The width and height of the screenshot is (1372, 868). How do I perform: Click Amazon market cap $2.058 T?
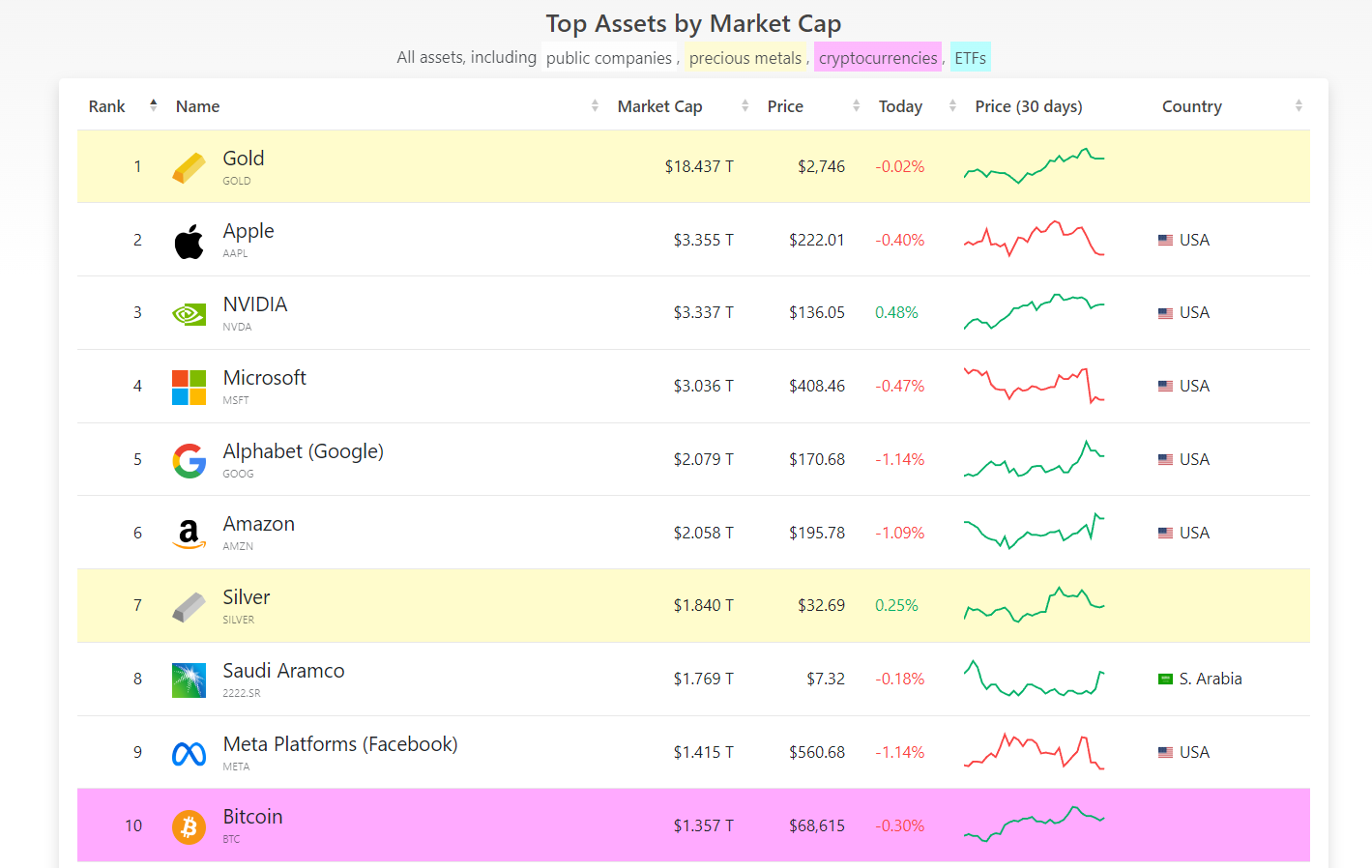pyautogui.click(x=704, y=533)
